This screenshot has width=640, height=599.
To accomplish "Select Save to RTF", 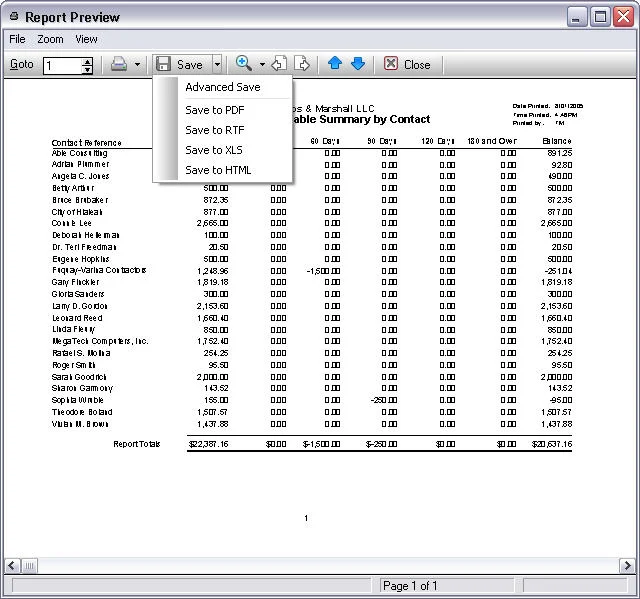I will click(x=215, y=130).
